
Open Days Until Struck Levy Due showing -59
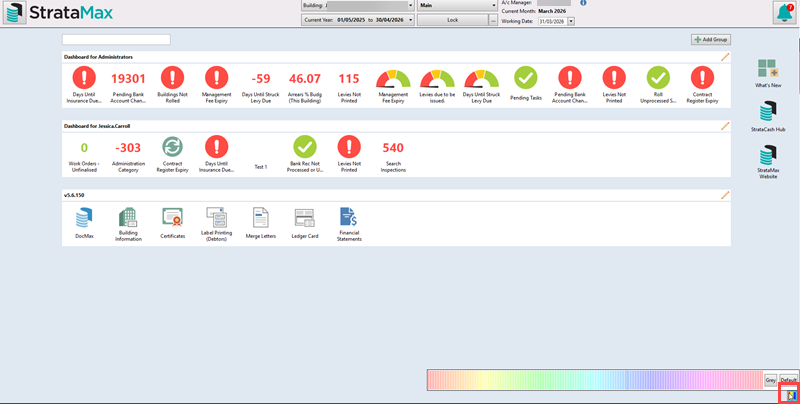pos(261,85)
